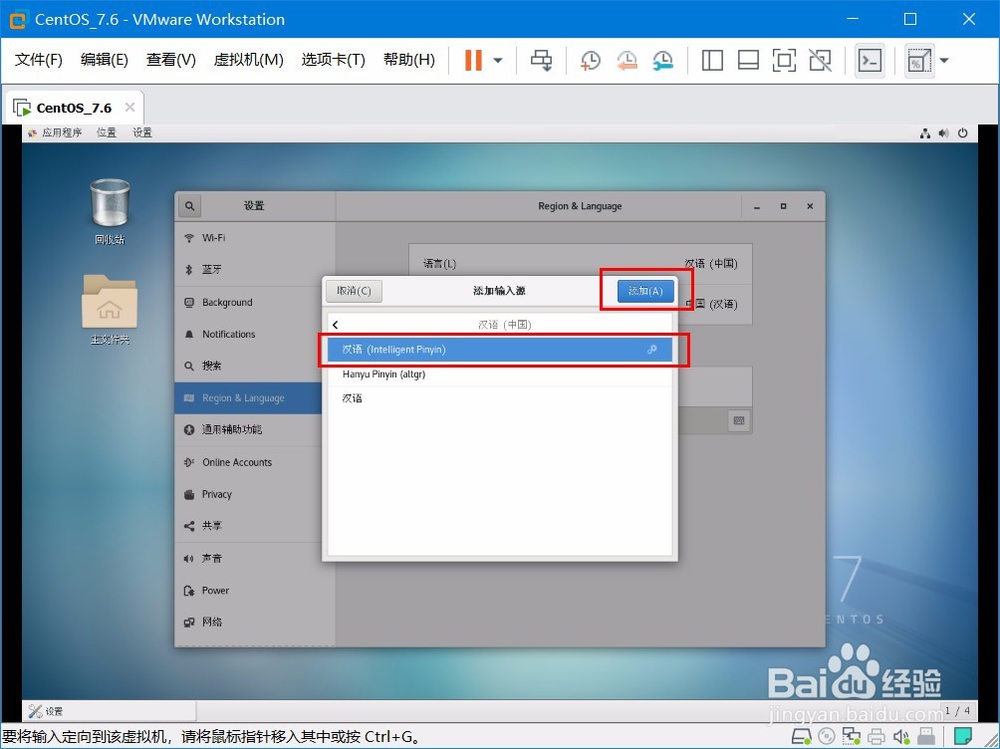Click the network adapter icon in VMware status bar
The image size is (1000, 749).
coord(851,737)
